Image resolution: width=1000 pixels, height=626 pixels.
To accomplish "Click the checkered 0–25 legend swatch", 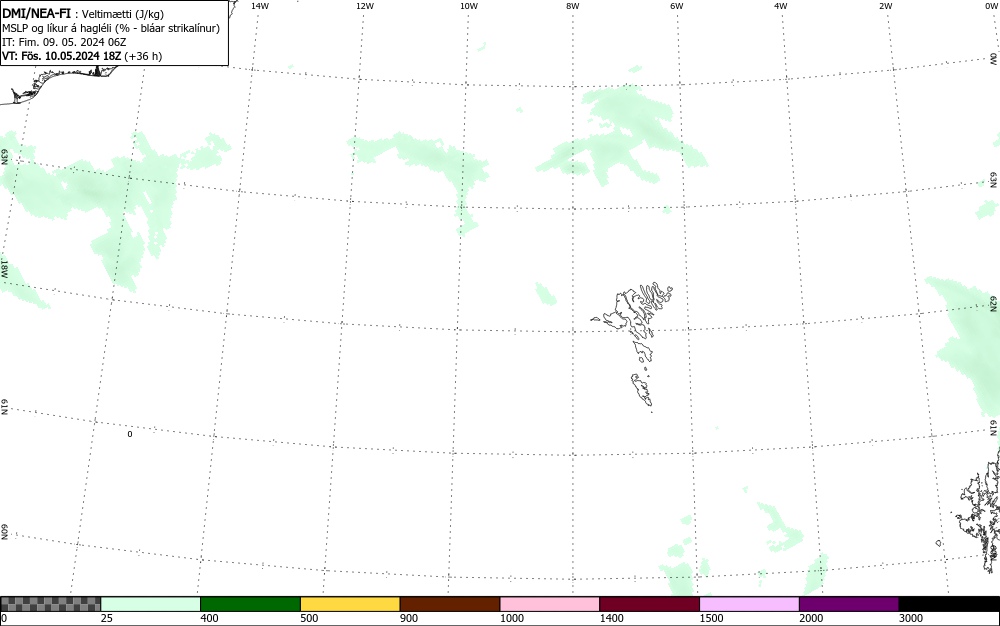I will click(50, 604).
